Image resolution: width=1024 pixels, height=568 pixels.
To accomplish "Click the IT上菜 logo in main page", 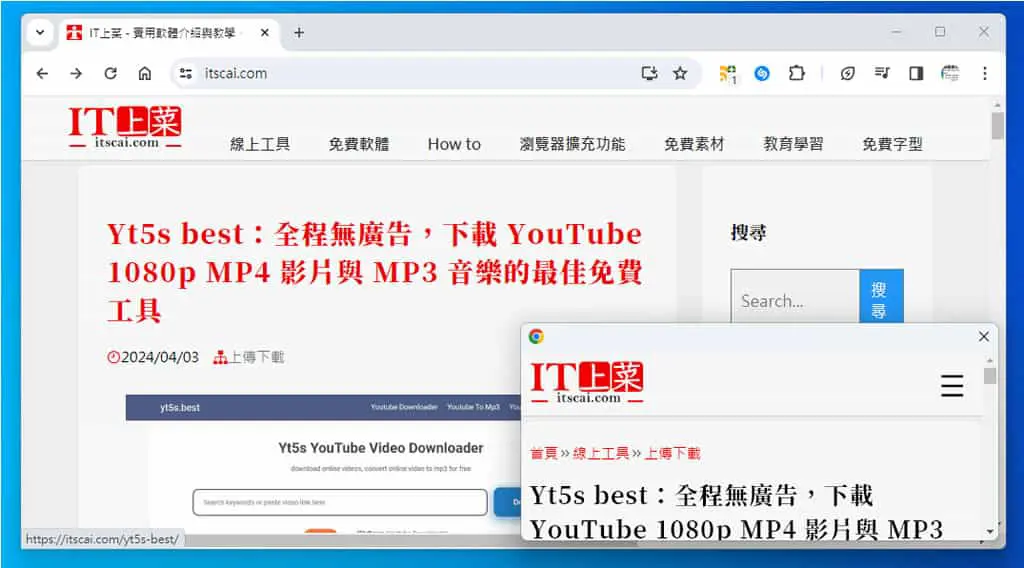I will (x=125, y=128).
